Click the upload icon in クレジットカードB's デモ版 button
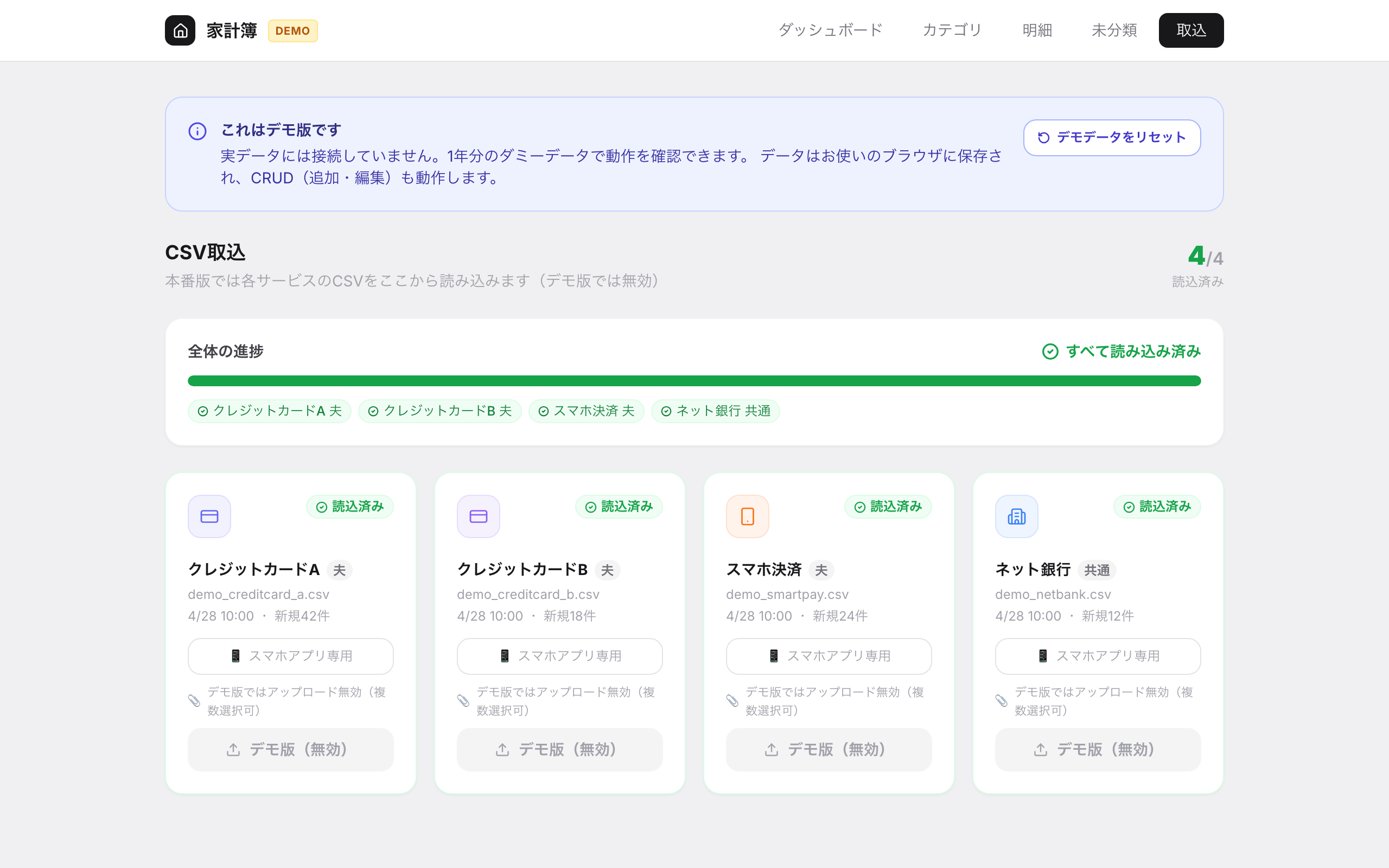The height and width of the screenshot is (868, 1389). coord(502,750)
